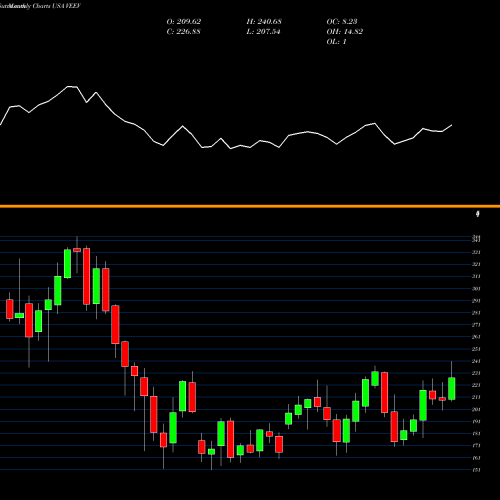Screen dimensions: 500x500
Task: Click the OH: 14.82 value
Action: (345, 32)
